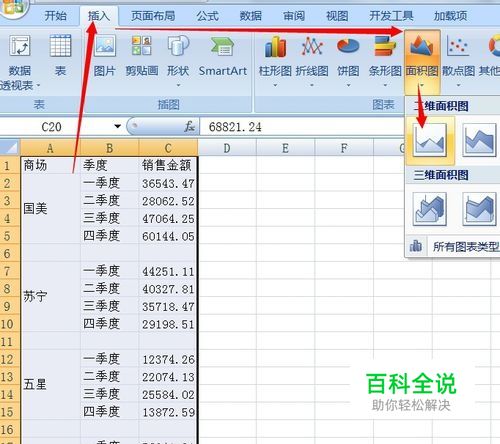Viewport: 500px width, 444px height.
Task: Click the merged cell 苏宁
Action: pyautogui.click(x=50, y=297)
